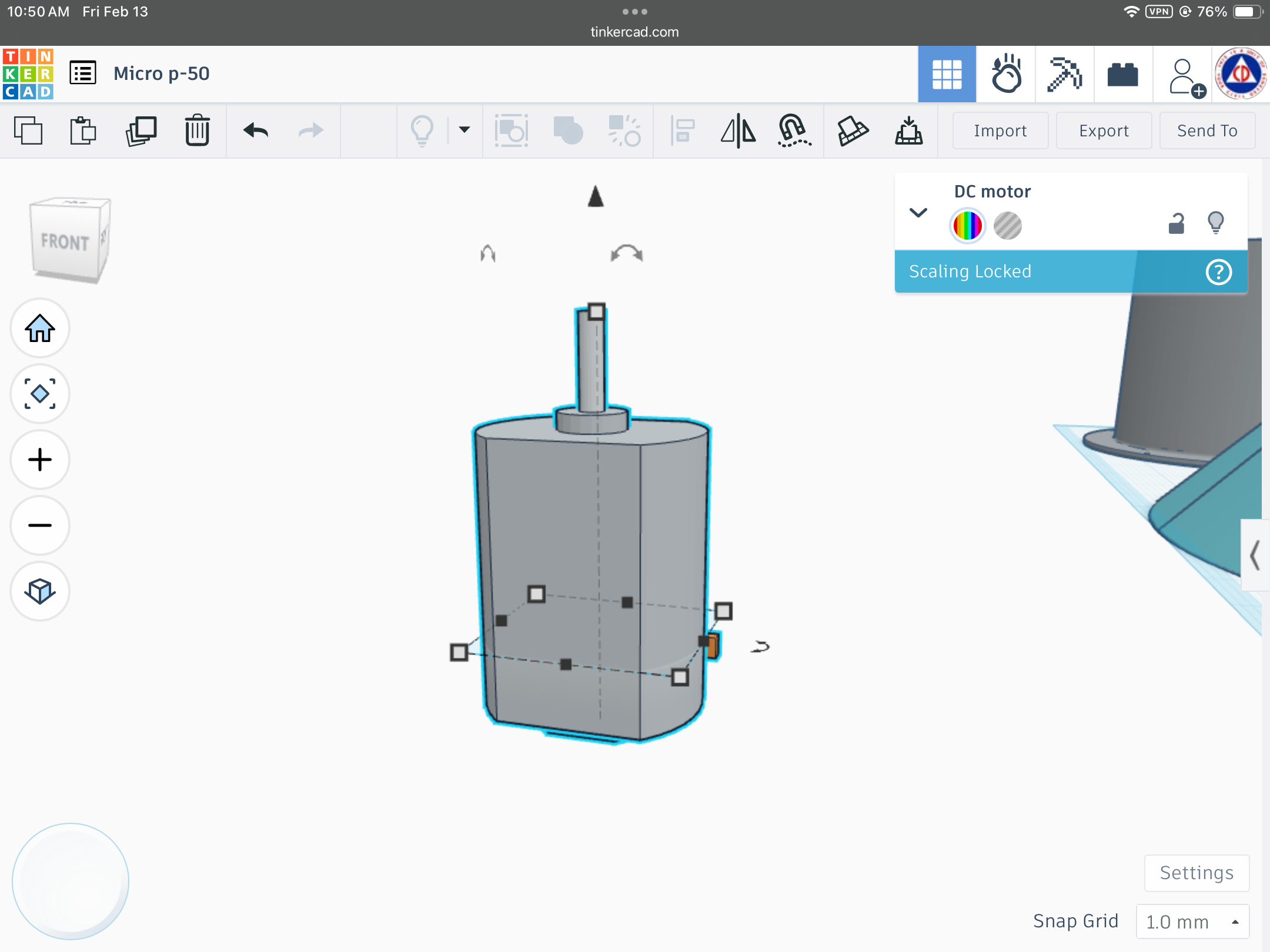The width and height of the screenshot is (1270, 952).
Task: Toggle the shape lock icon
Action: 1177,223
